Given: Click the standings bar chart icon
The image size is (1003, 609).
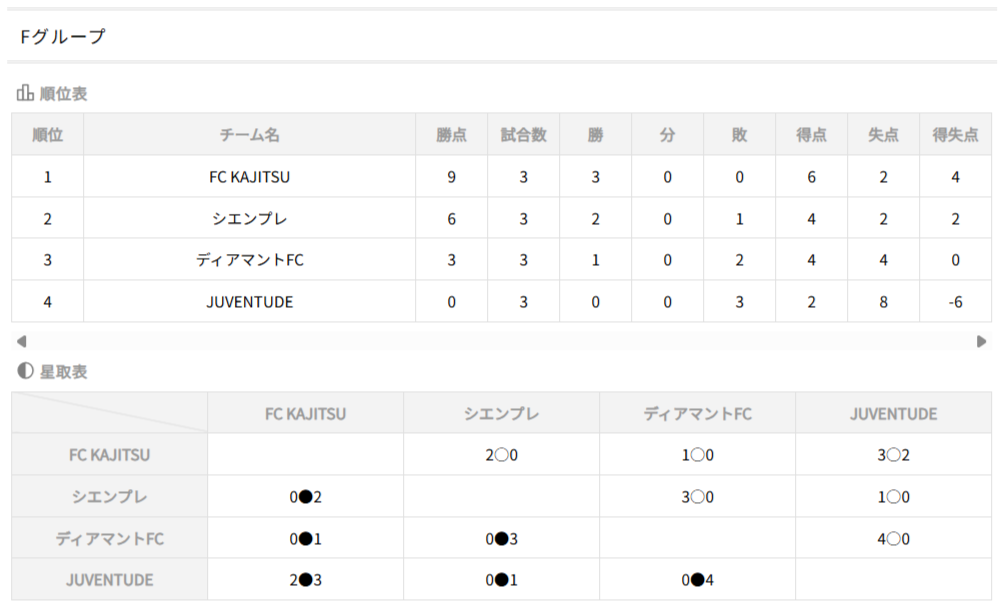Looking at the screenshot, I should tap(25, 94).
